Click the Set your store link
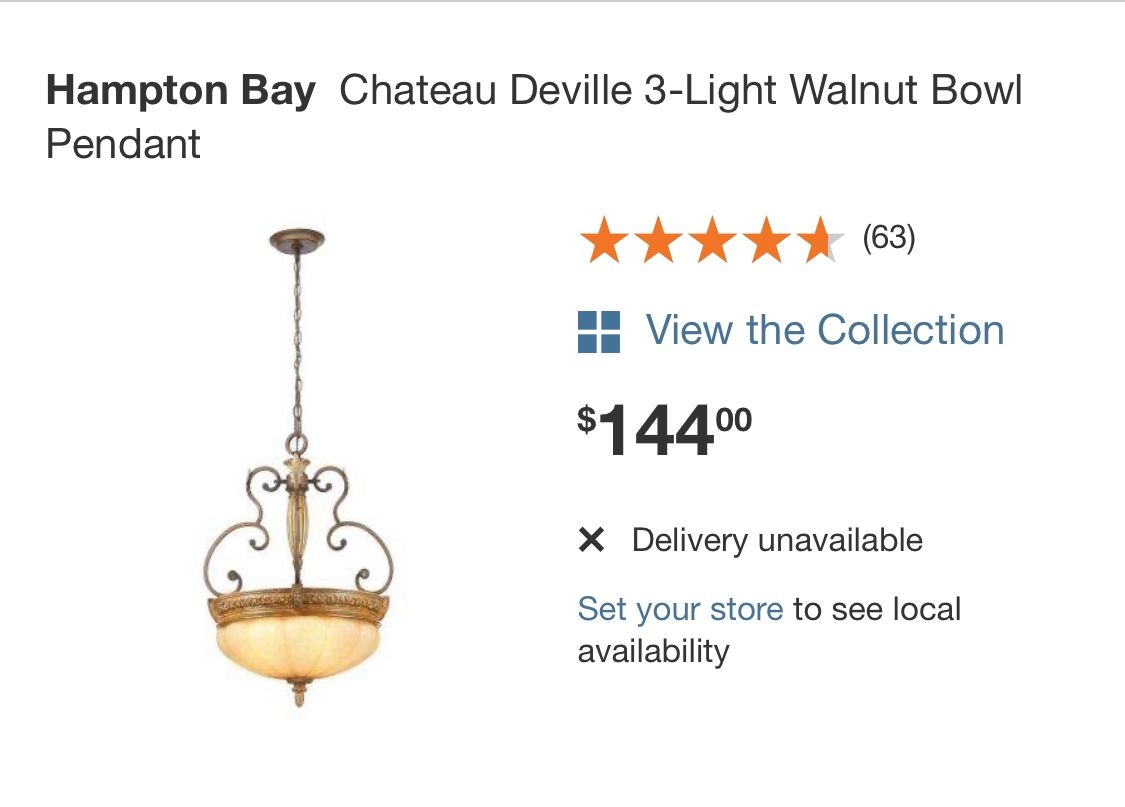Viewport: 1125px width, 807px height. tap(680, 609)
